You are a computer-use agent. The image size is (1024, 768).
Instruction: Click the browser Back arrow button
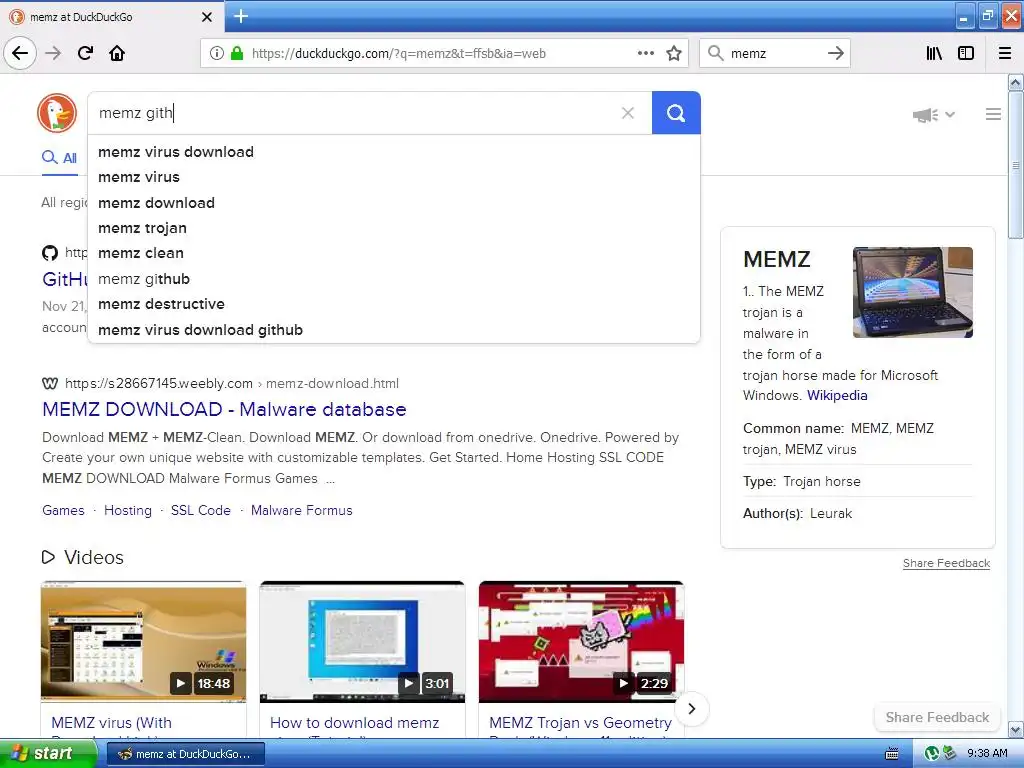pos(20,53)
